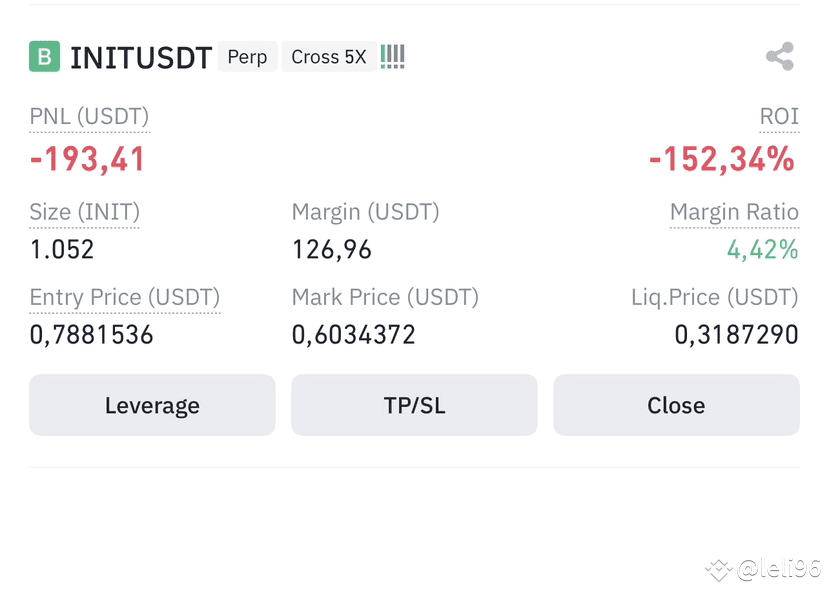Tap the Liq.Price value 0,3187290

coord(736,335)
